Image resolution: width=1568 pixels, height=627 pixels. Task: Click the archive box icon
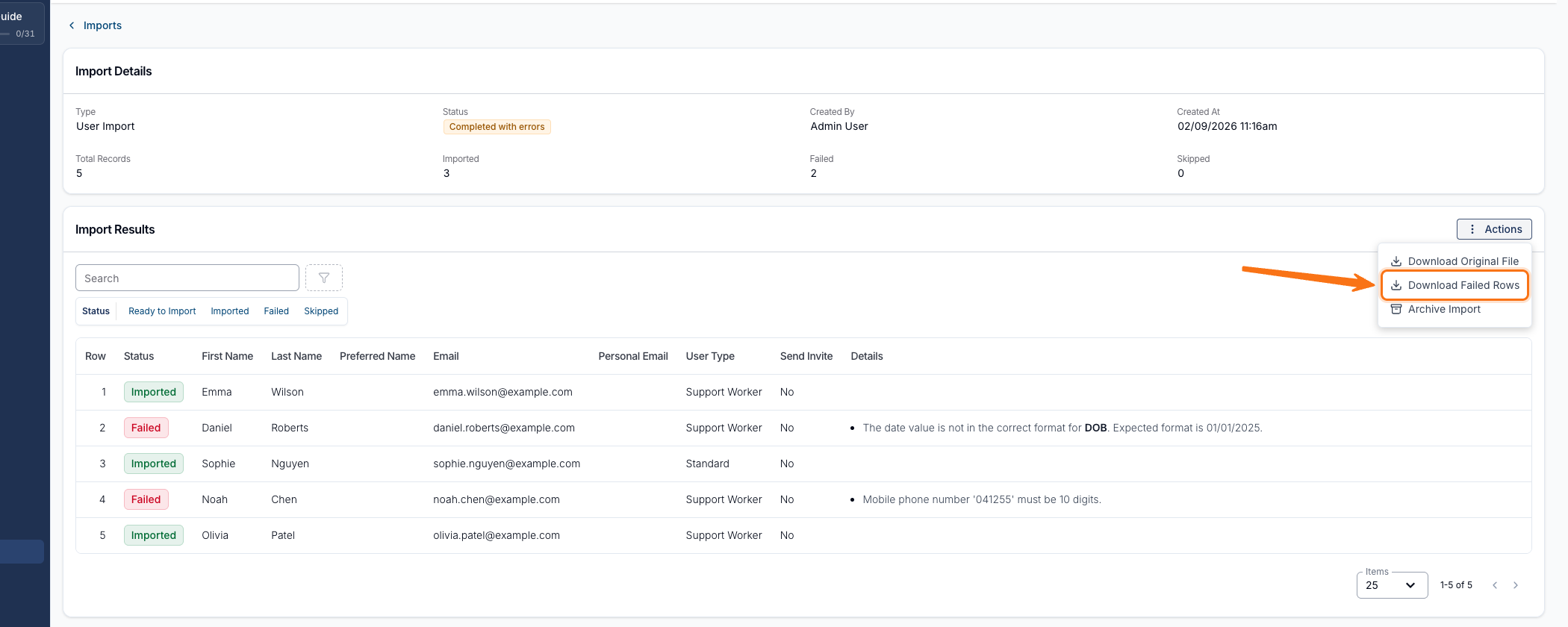[x=1396, y=309]
